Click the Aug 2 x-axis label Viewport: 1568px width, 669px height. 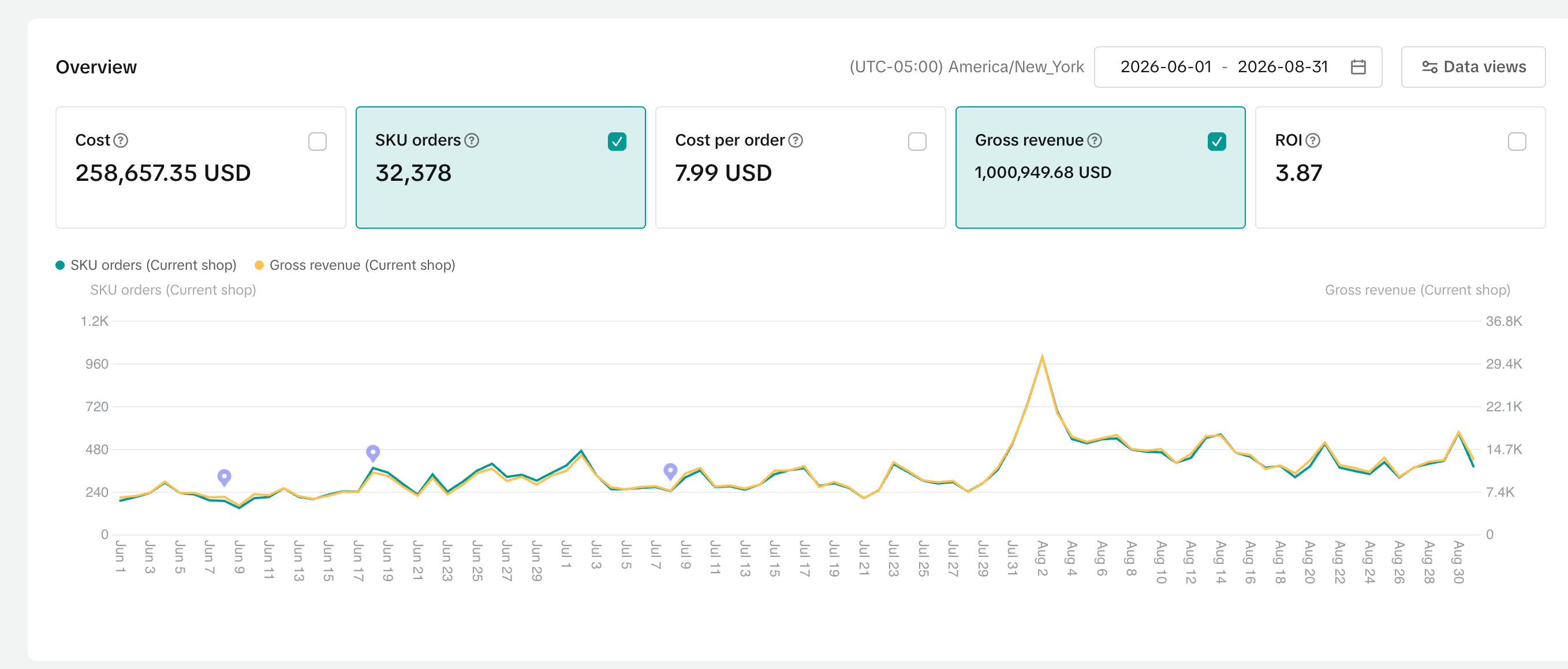pyautogui.click(x=1042, y=558)
